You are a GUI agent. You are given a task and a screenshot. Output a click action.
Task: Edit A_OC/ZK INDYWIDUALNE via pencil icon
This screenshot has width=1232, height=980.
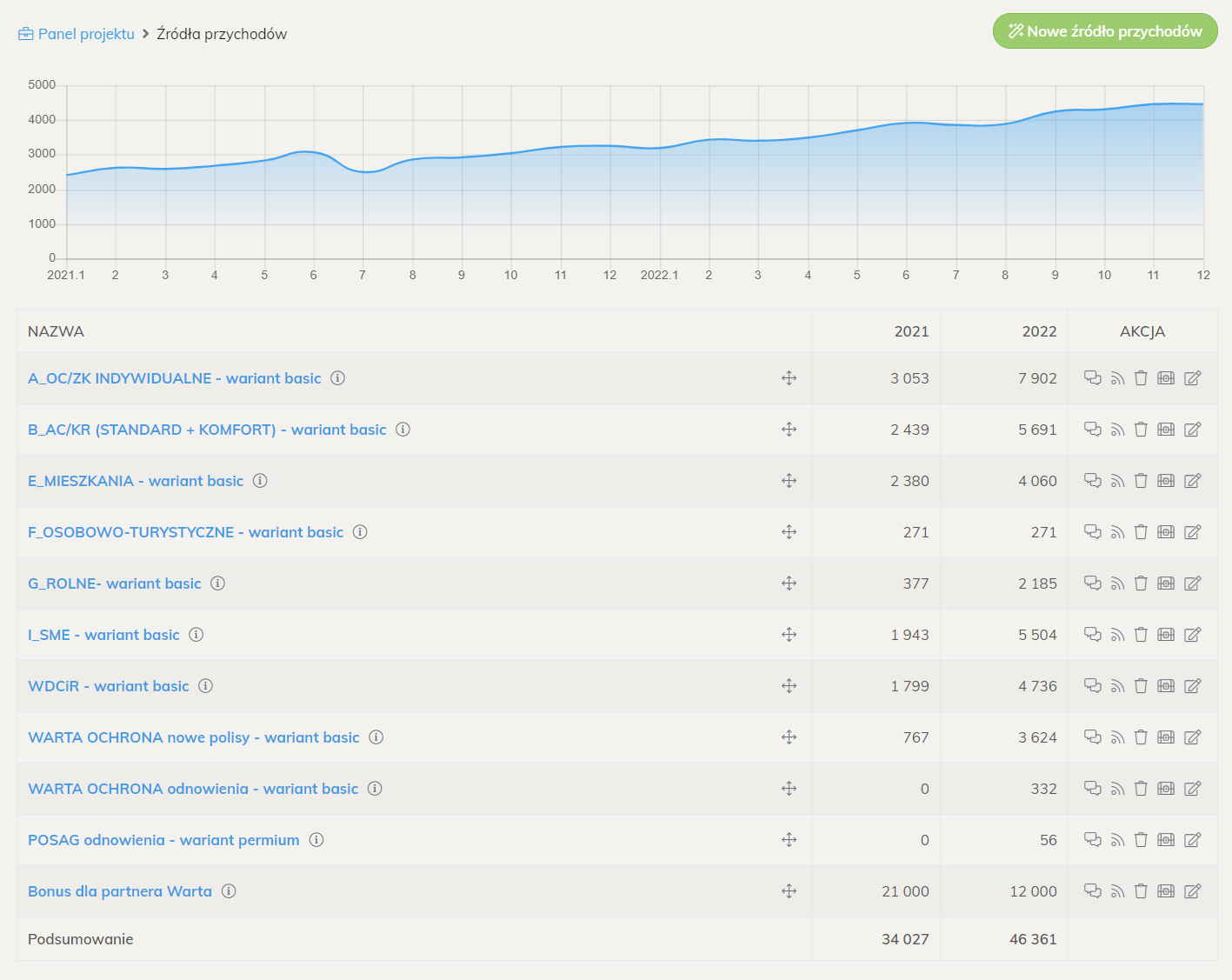tap(1193, 378)
